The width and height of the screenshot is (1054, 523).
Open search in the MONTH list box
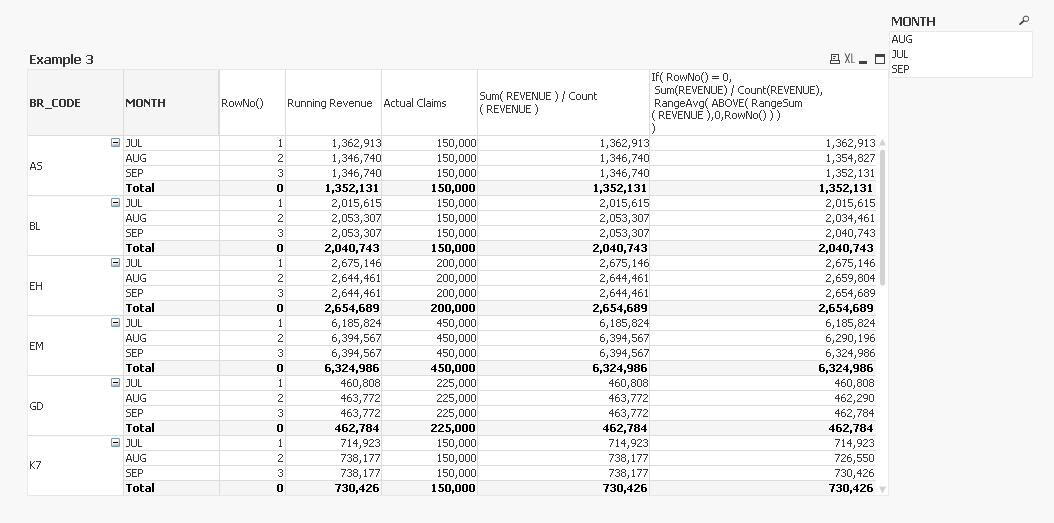pyautogui.click(x=1023, y=21)
